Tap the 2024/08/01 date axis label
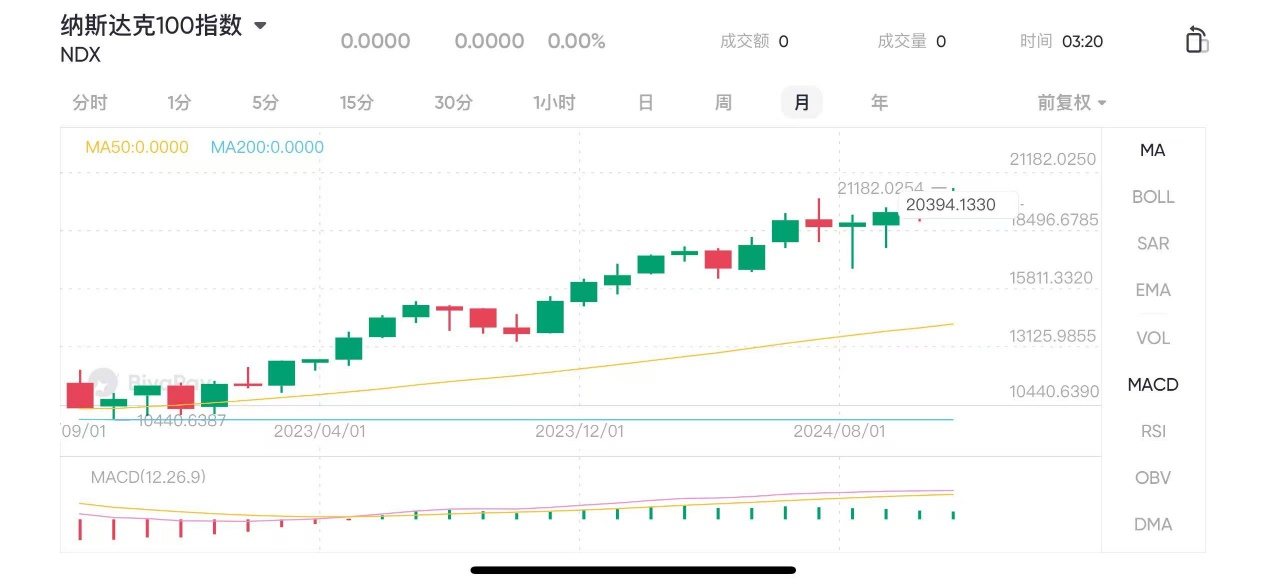This screenshot has width=1266, height=586. pos(839,431)
